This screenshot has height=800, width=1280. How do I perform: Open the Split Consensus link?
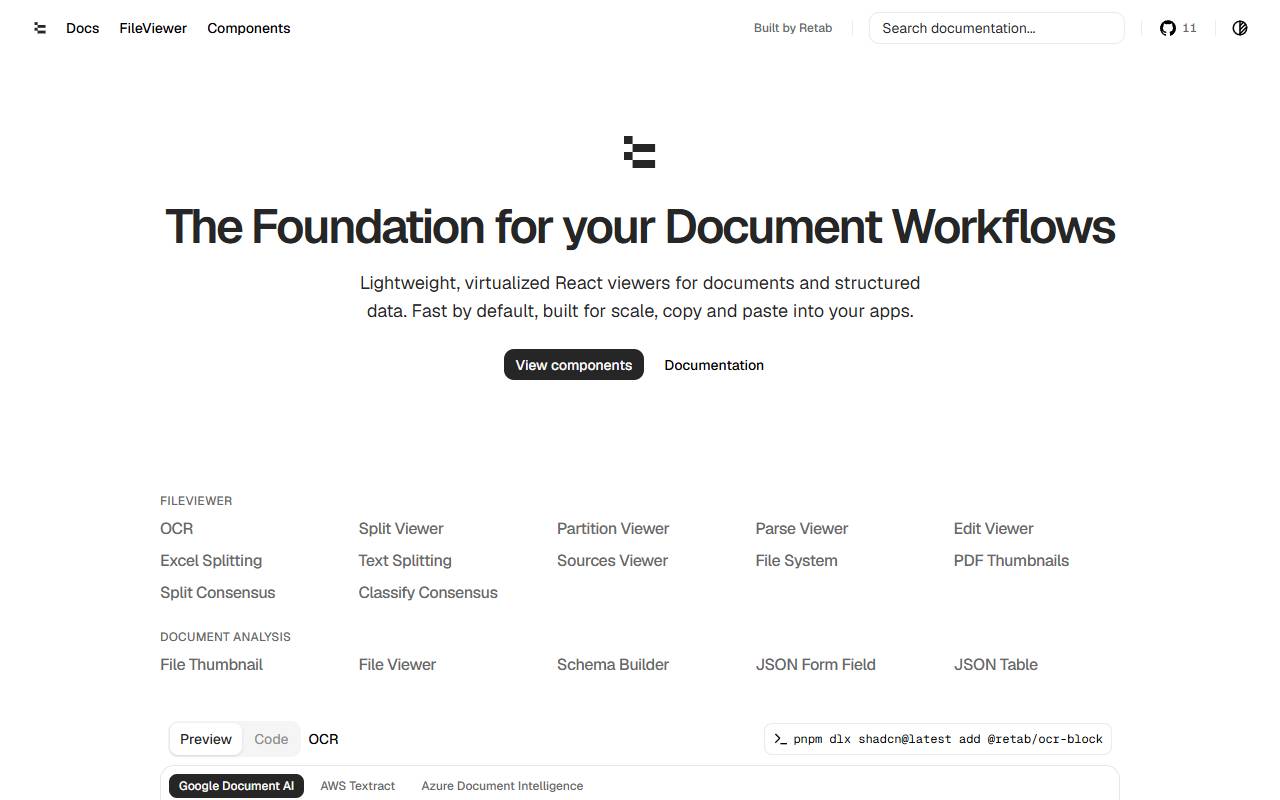click(218, 592)
